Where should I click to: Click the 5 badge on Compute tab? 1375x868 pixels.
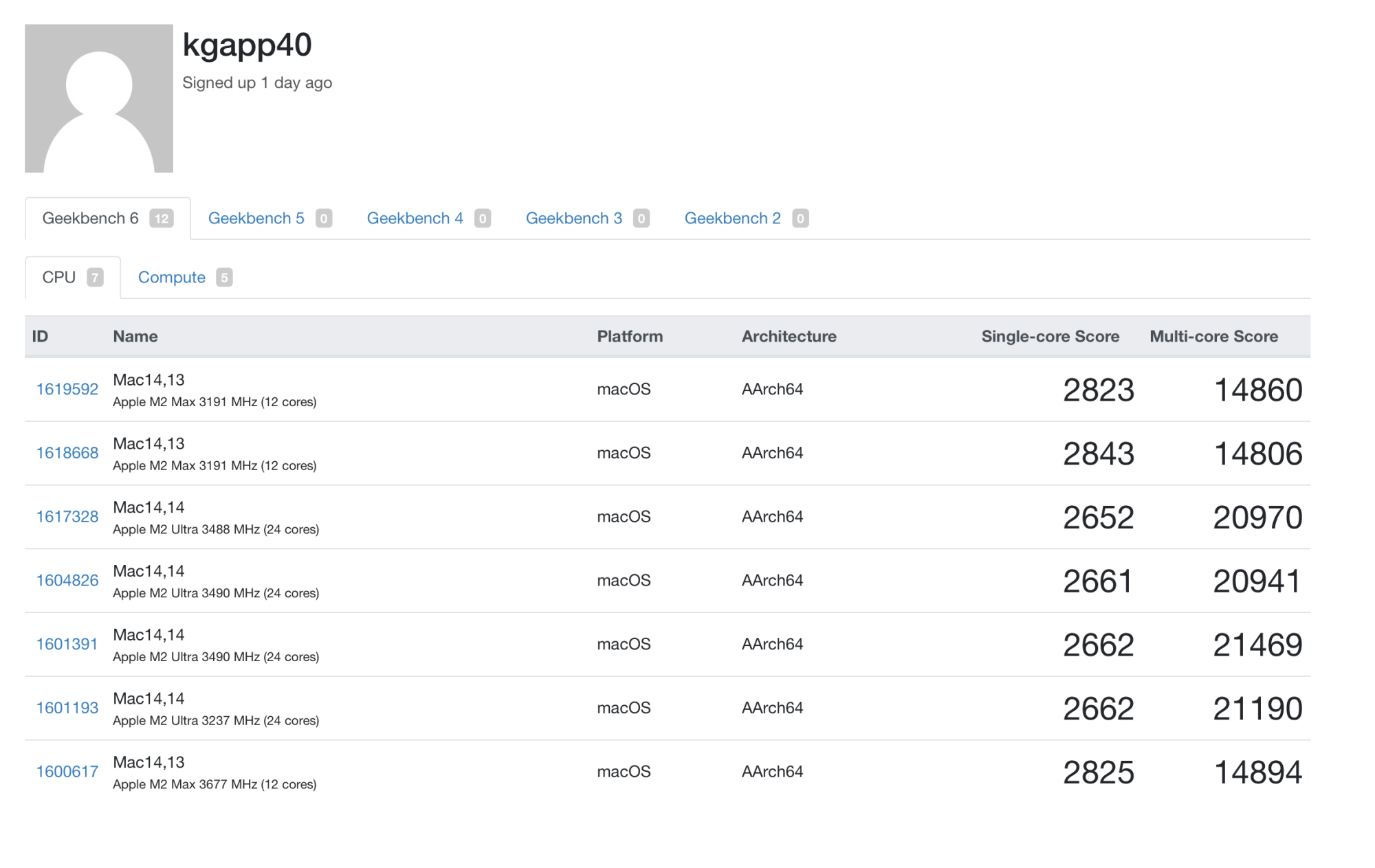click(x=224, y=278)
